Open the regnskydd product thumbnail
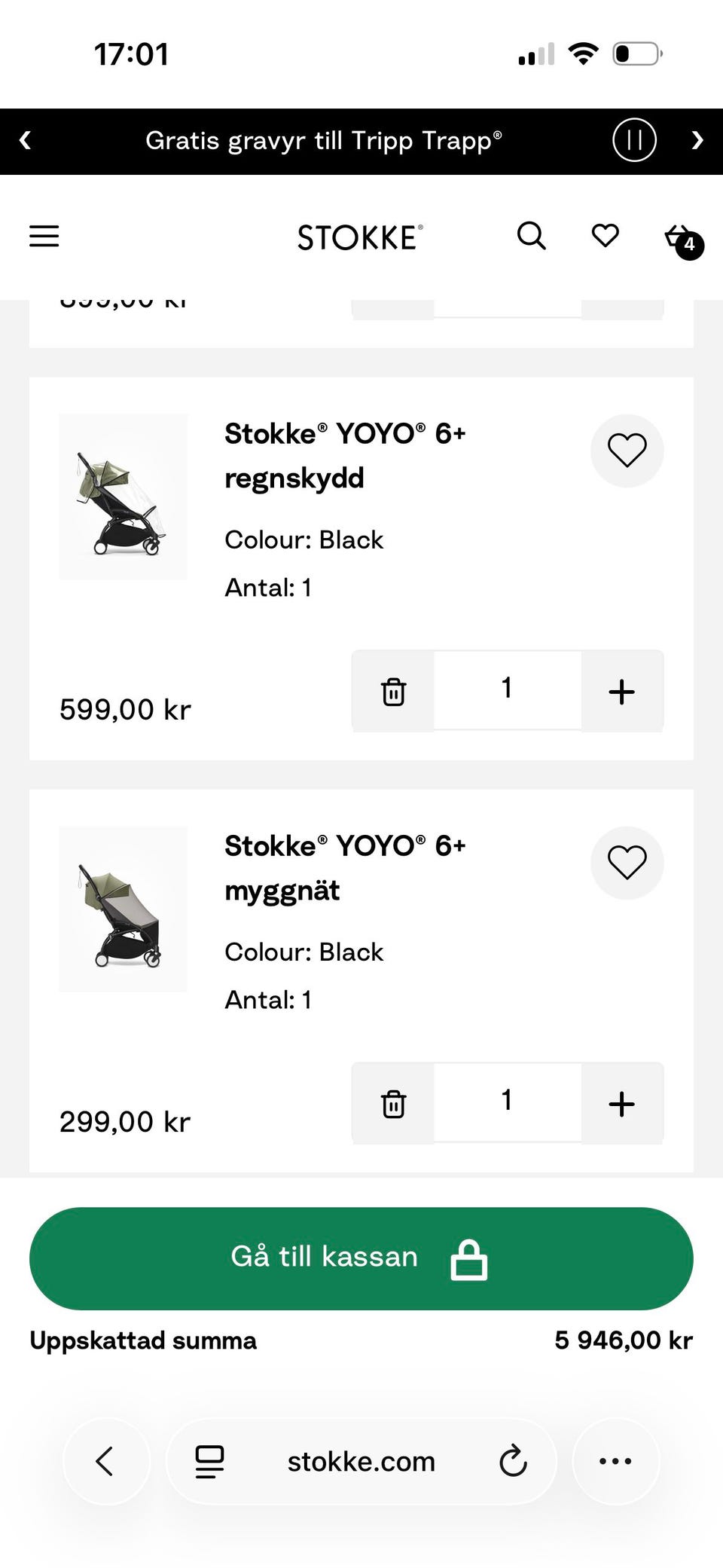 pyautogui.click(x=123, y=497)
